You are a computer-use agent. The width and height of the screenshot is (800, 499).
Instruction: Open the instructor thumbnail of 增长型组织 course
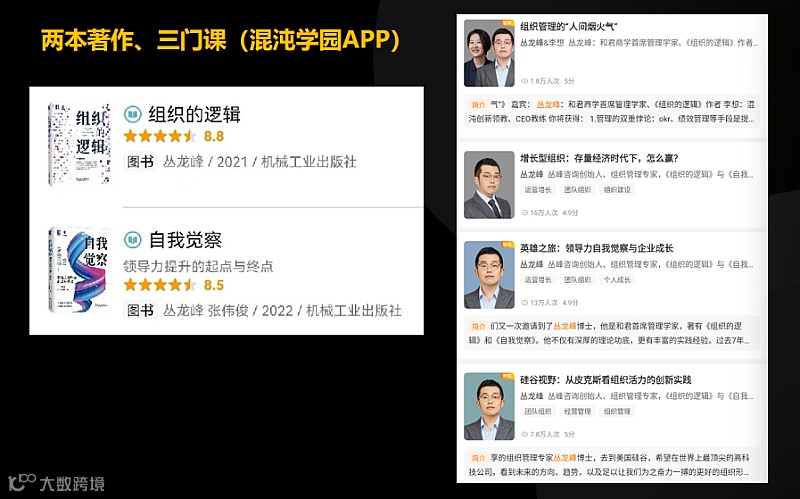(x=489, y=185)
